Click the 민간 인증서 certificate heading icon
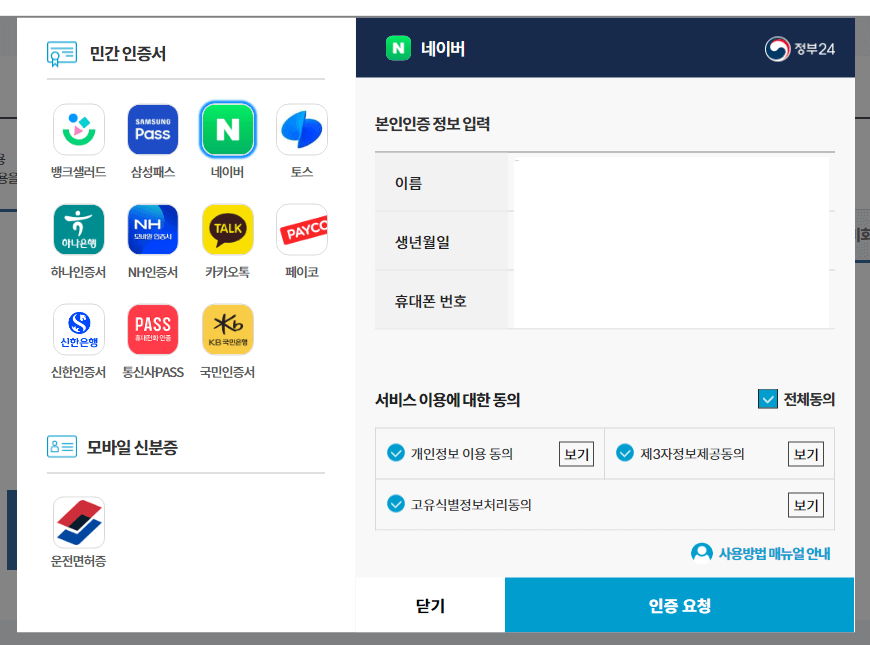870x645 pixels. point(62,54)
